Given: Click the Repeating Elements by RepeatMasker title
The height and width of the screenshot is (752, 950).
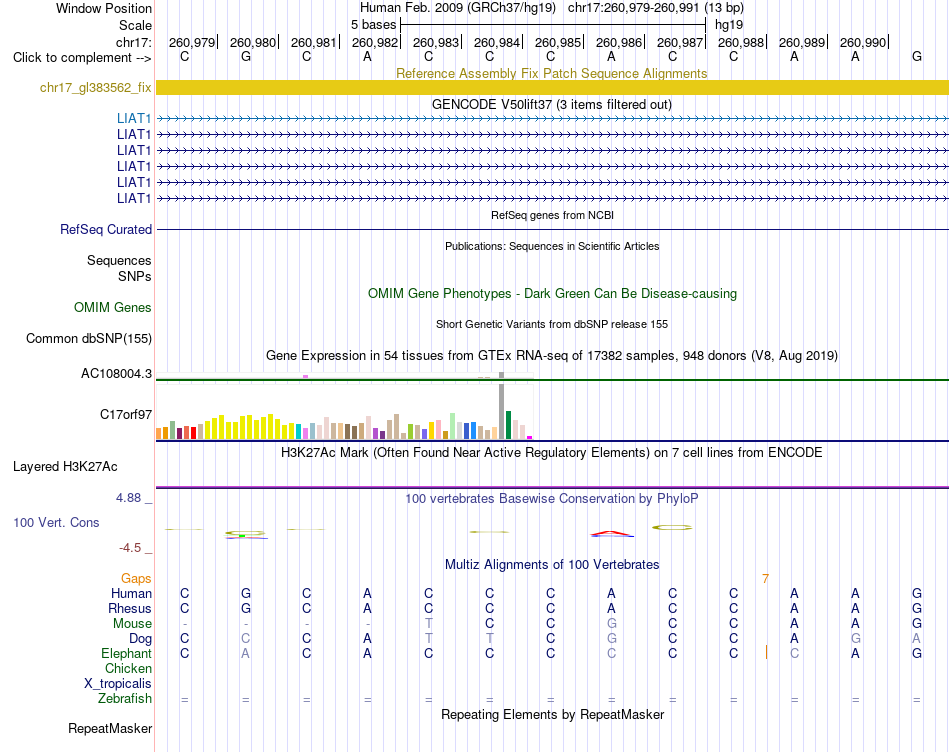Looking at the screenshot, I should point(553,714).
